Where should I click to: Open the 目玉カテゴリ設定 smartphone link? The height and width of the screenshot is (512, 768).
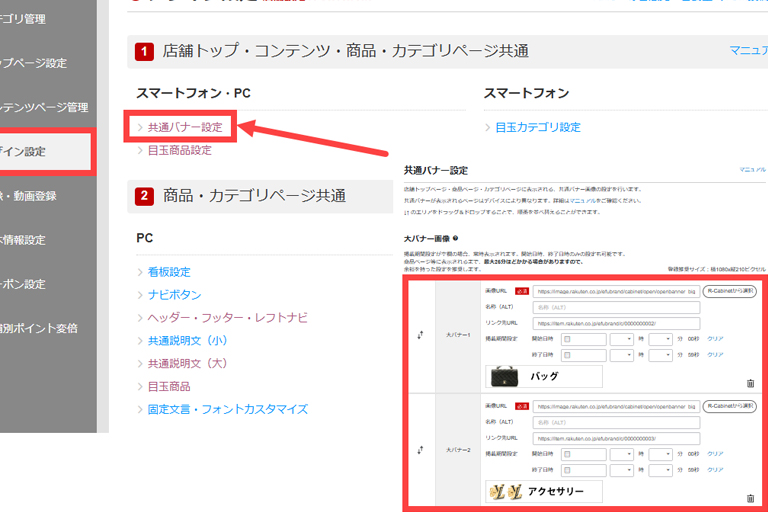point(538,127)
